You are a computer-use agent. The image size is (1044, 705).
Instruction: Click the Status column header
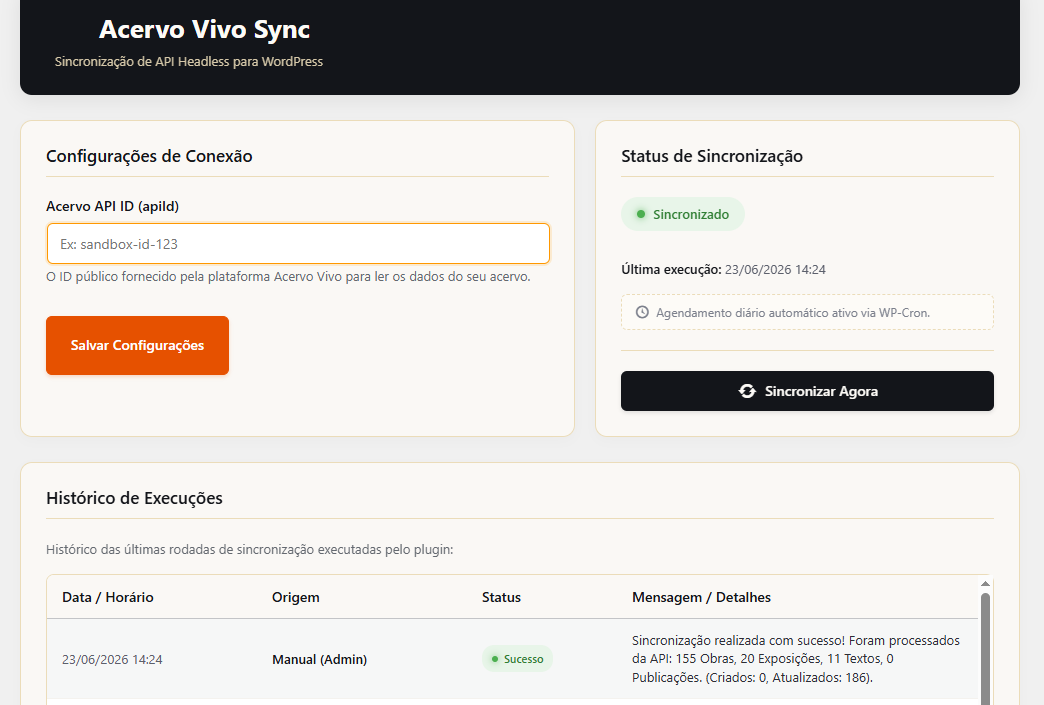click(x=501, y=597)
